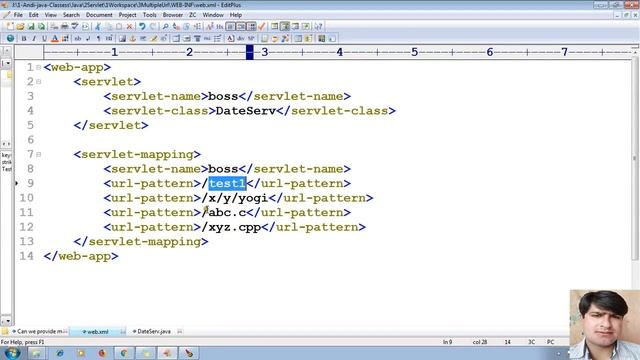The width and height of the screenshot is (640, 360).
Task: Open the dropdown at top of side panel
Action: (x=7, y=63)
